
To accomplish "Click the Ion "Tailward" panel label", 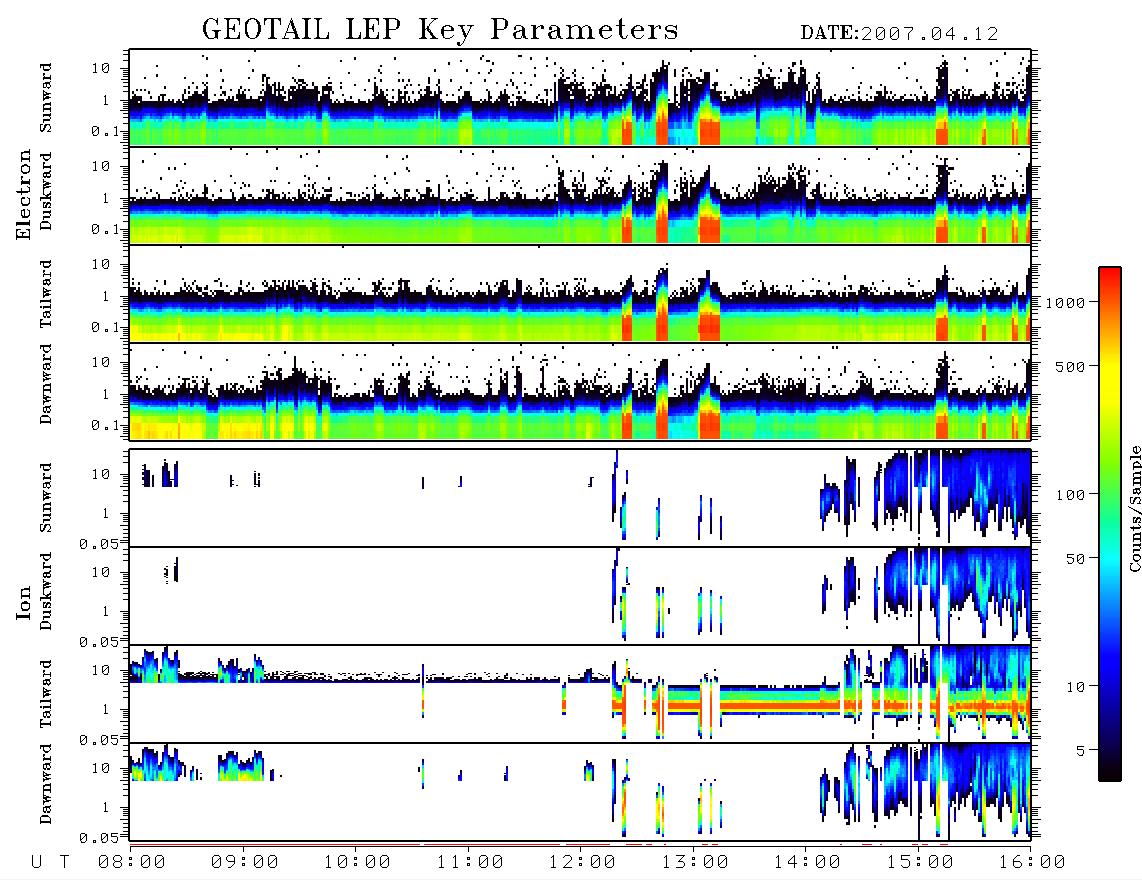I will click(x=46, y=694).
